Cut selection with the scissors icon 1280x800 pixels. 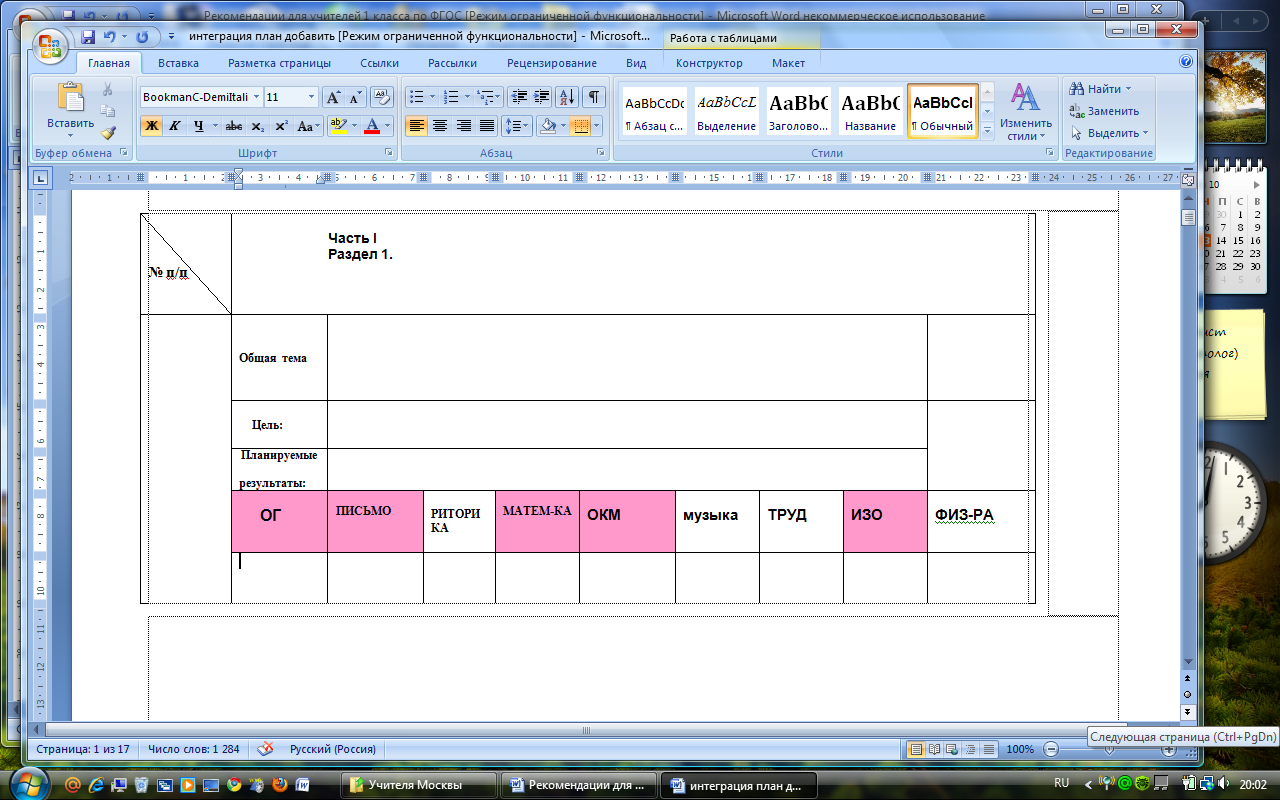click(x=108, y=90)
